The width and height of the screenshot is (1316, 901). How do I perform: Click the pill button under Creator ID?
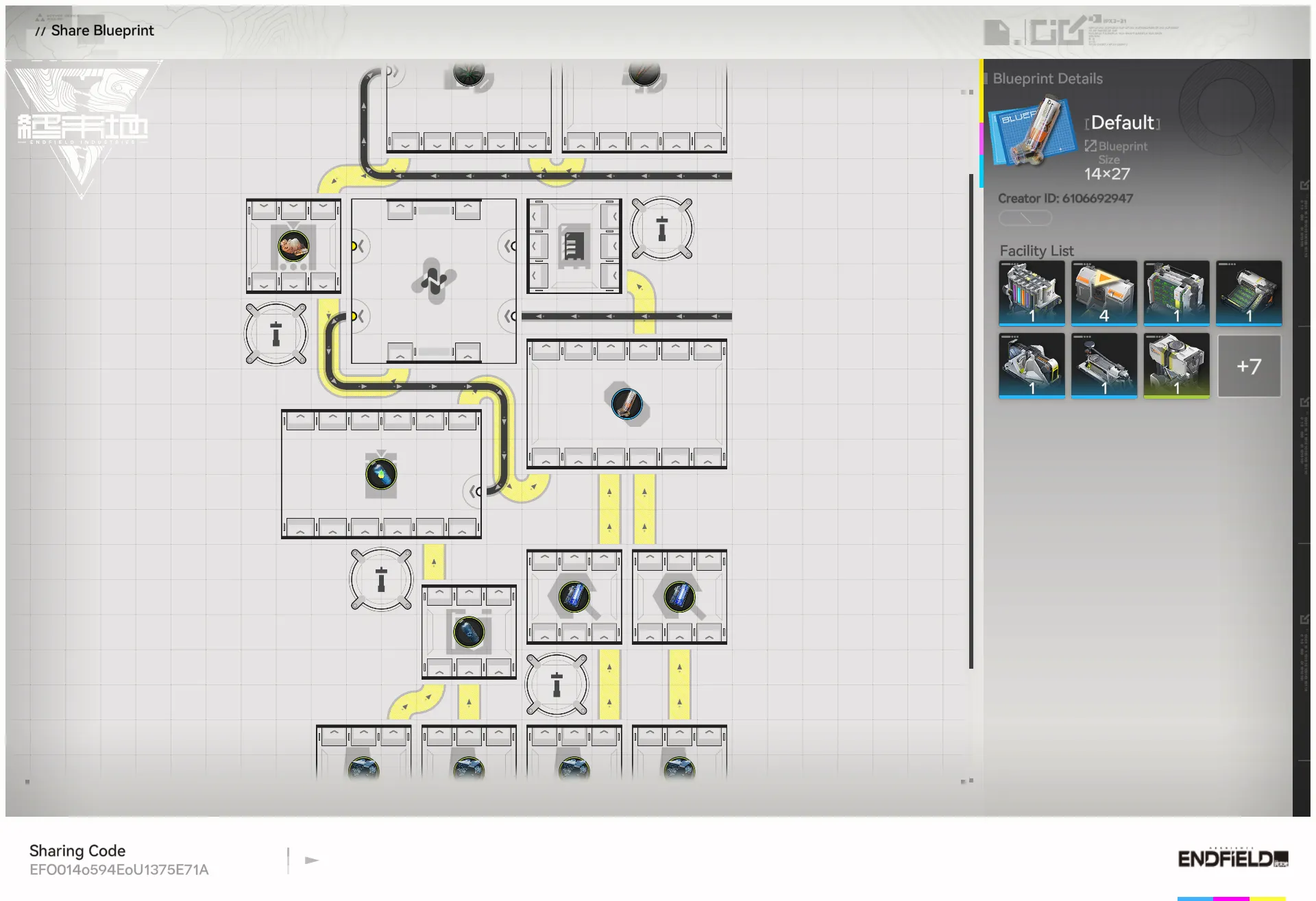(x=1025, y=218)
